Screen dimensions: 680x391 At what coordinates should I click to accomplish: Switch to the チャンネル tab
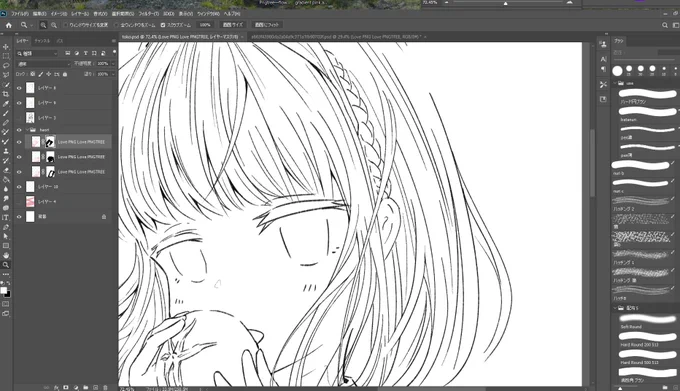pyautogui.click(x=42, y=41)
